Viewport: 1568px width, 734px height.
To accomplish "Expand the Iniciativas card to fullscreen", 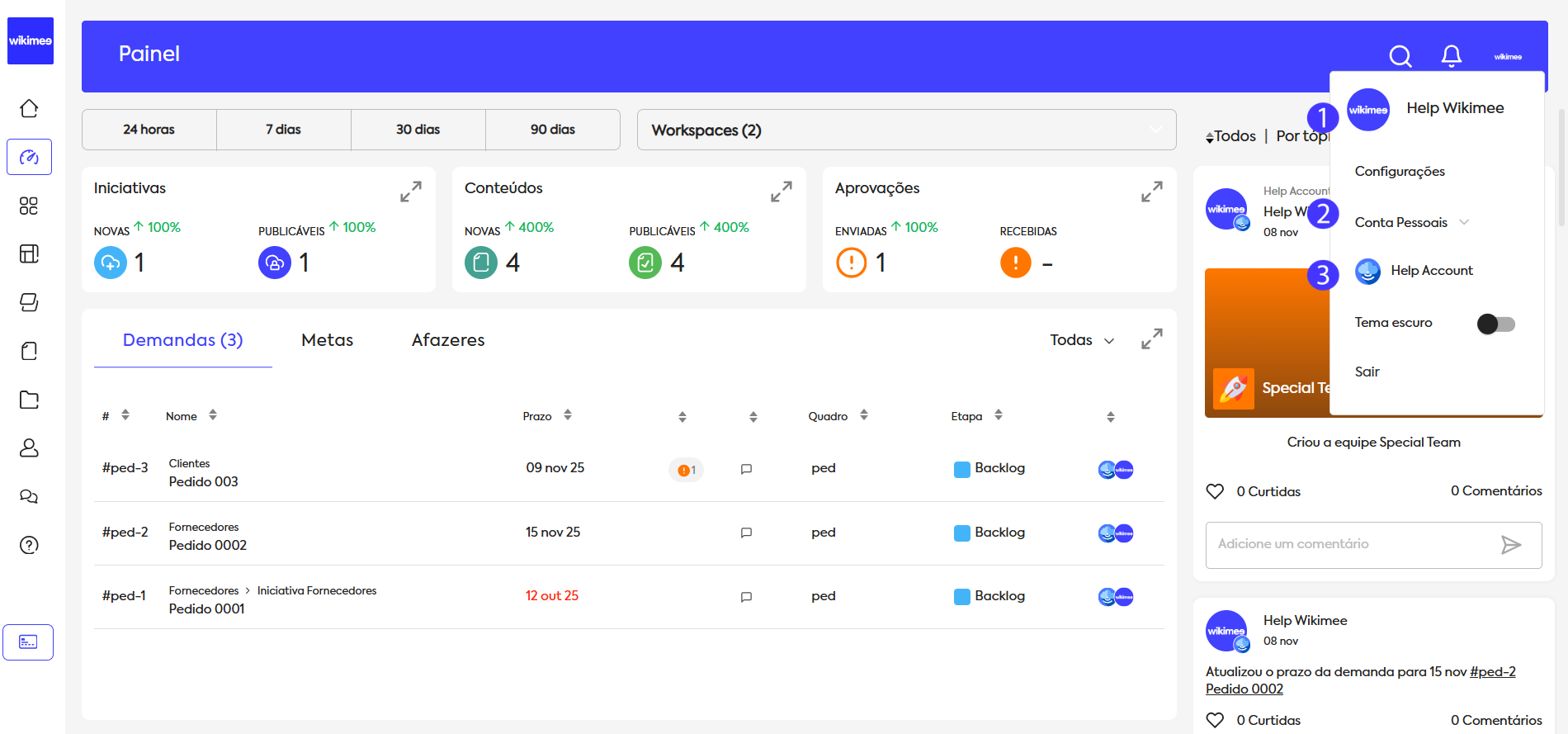I will pyautogui.click(x=410, y=192).
